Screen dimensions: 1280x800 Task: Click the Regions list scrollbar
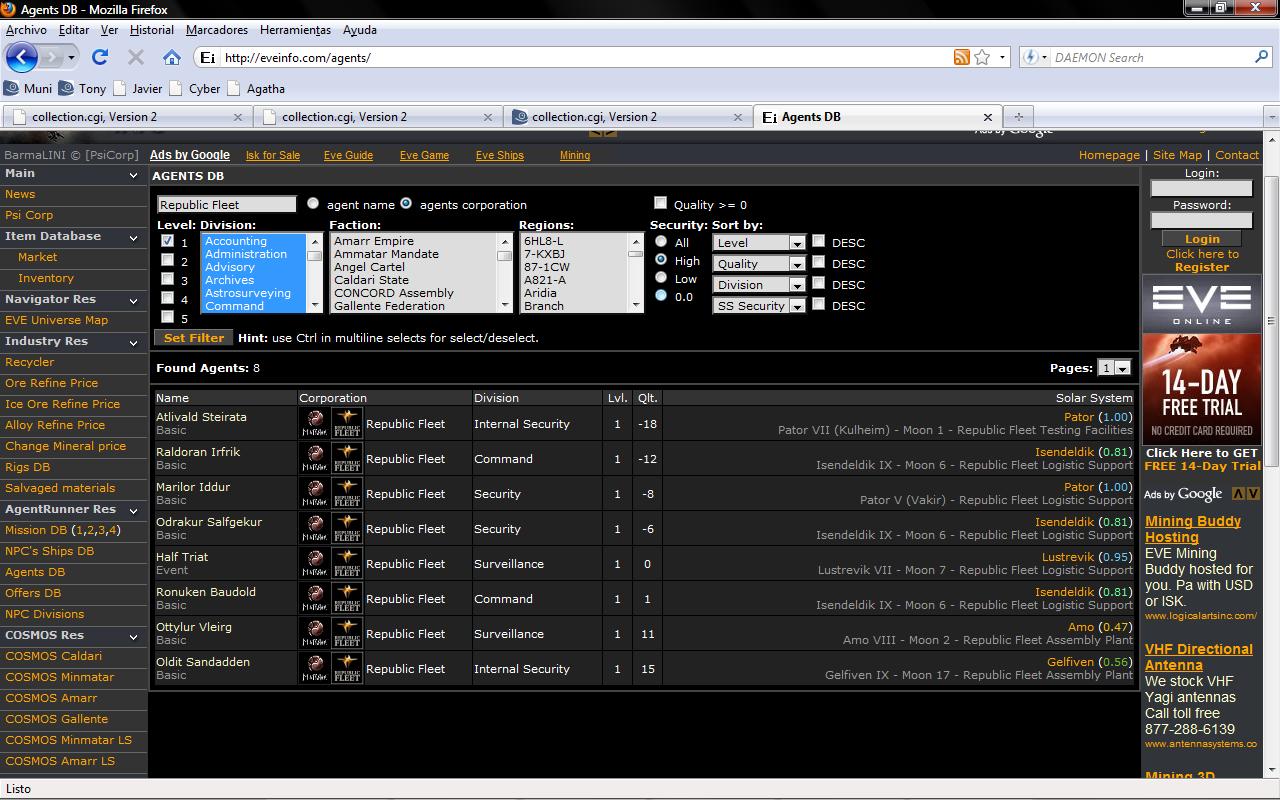coord(635,273)
